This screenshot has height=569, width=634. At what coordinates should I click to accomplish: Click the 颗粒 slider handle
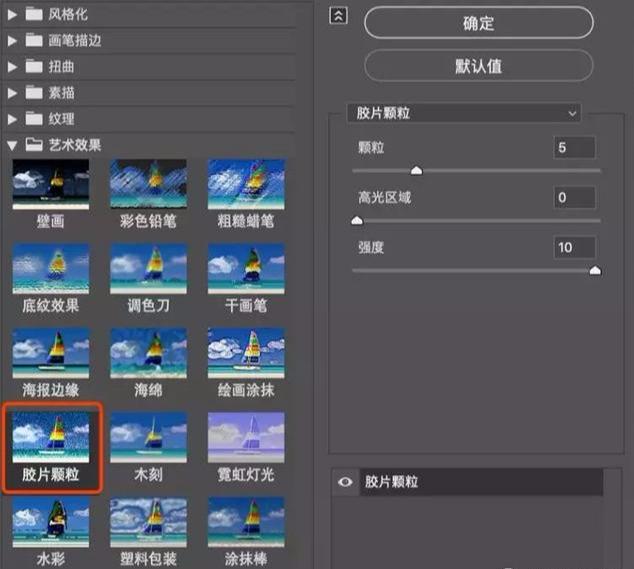[x=416, y=171]
